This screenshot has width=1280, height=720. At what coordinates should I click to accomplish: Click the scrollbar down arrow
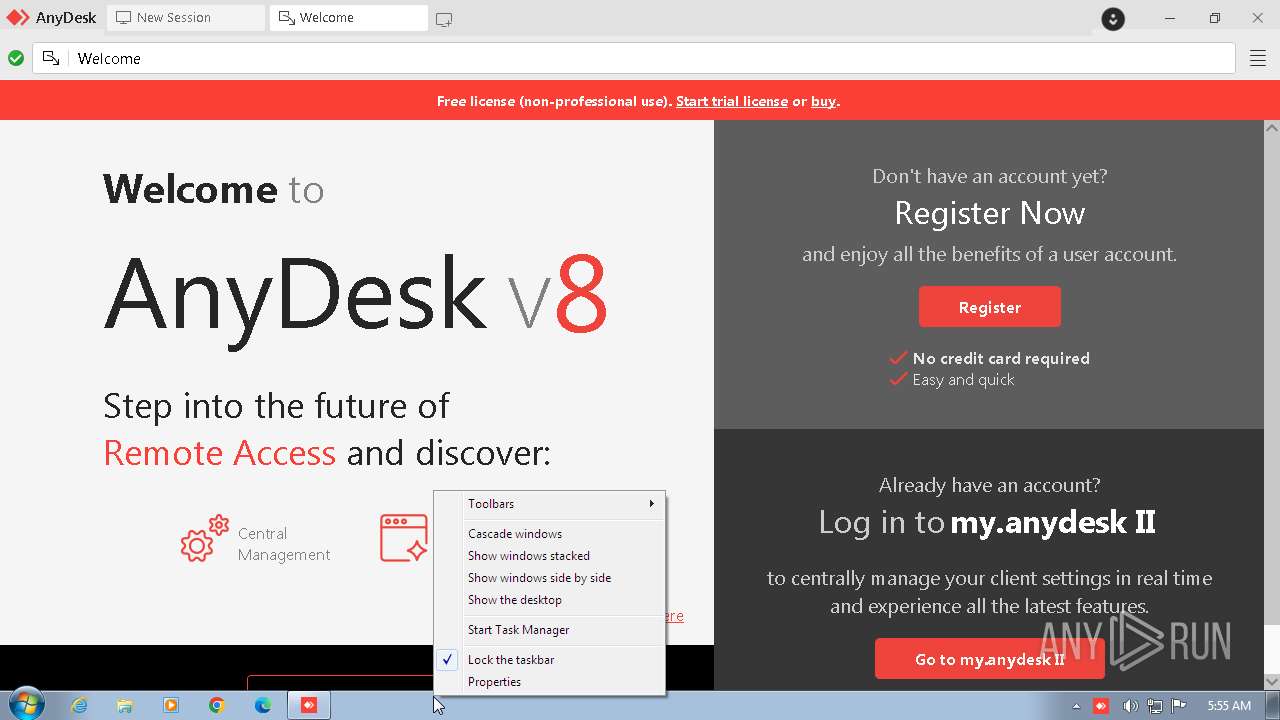click(1272, 682)
